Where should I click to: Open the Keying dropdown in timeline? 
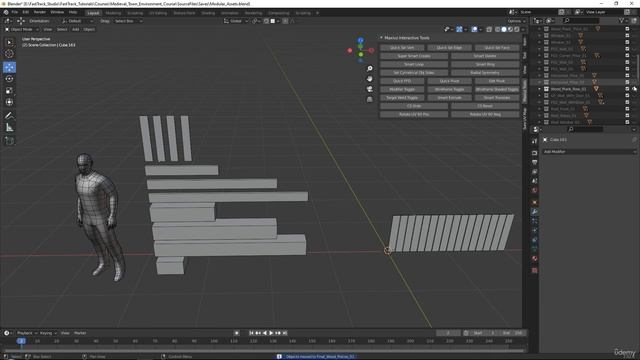[x=48, y=333]
